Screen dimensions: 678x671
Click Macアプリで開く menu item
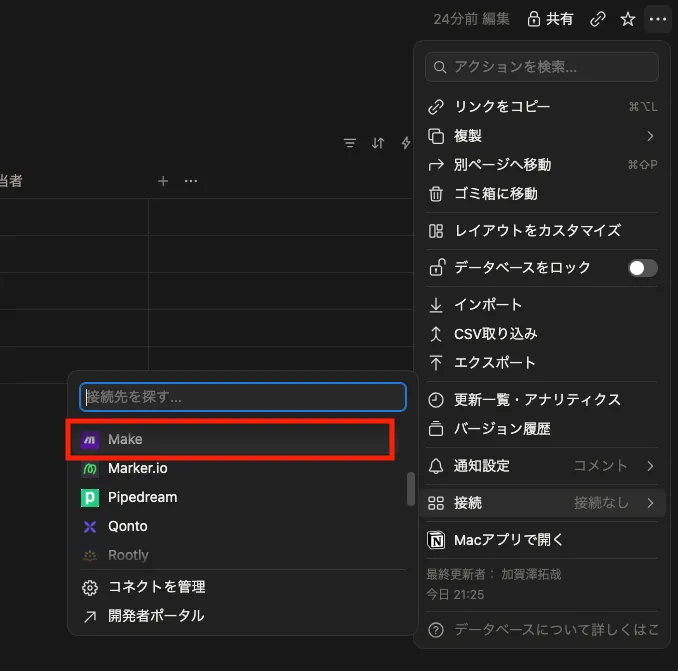pyautogui.click(x=542, y=540)
